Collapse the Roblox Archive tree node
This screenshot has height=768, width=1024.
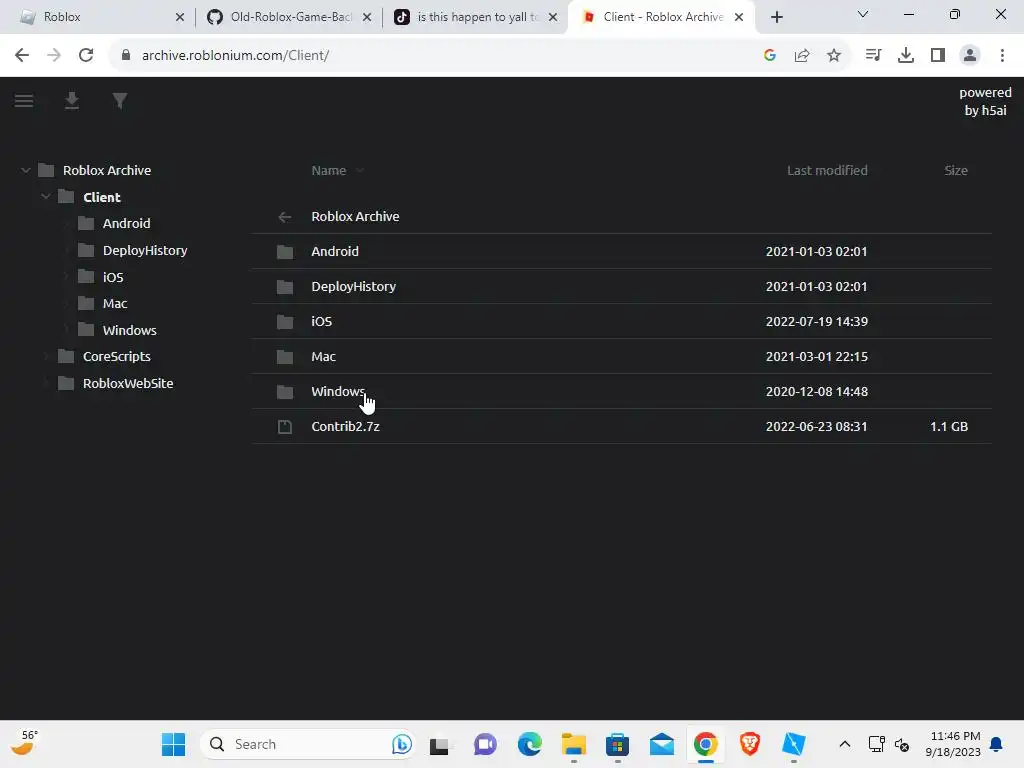[x=25, y=170]
